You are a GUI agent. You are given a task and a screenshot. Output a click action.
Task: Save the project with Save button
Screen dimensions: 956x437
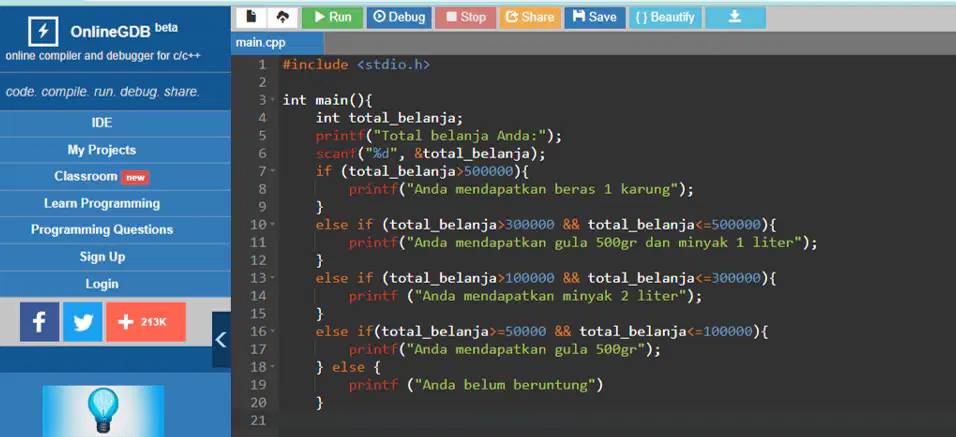click(x=595, y=18)
